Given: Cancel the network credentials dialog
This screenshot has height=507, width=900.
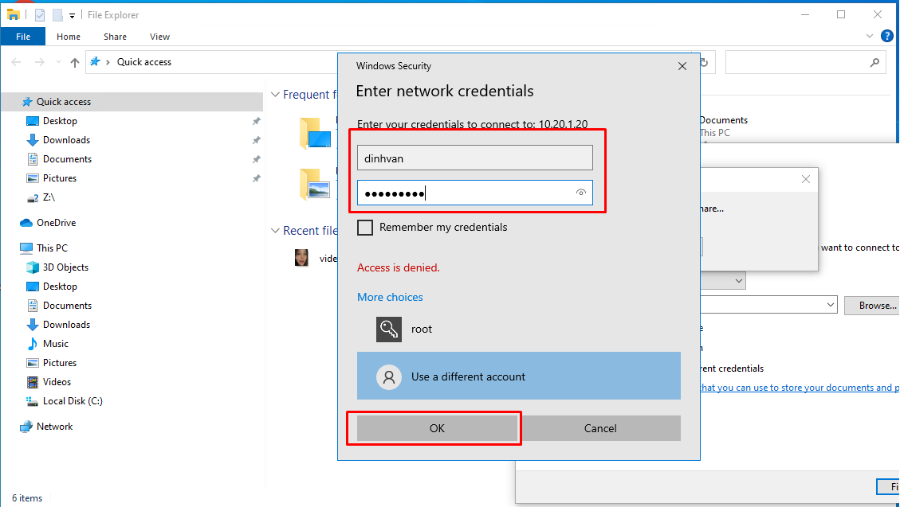Looking at the screenshot, I should pyautogui.click(x=600, y=428).
